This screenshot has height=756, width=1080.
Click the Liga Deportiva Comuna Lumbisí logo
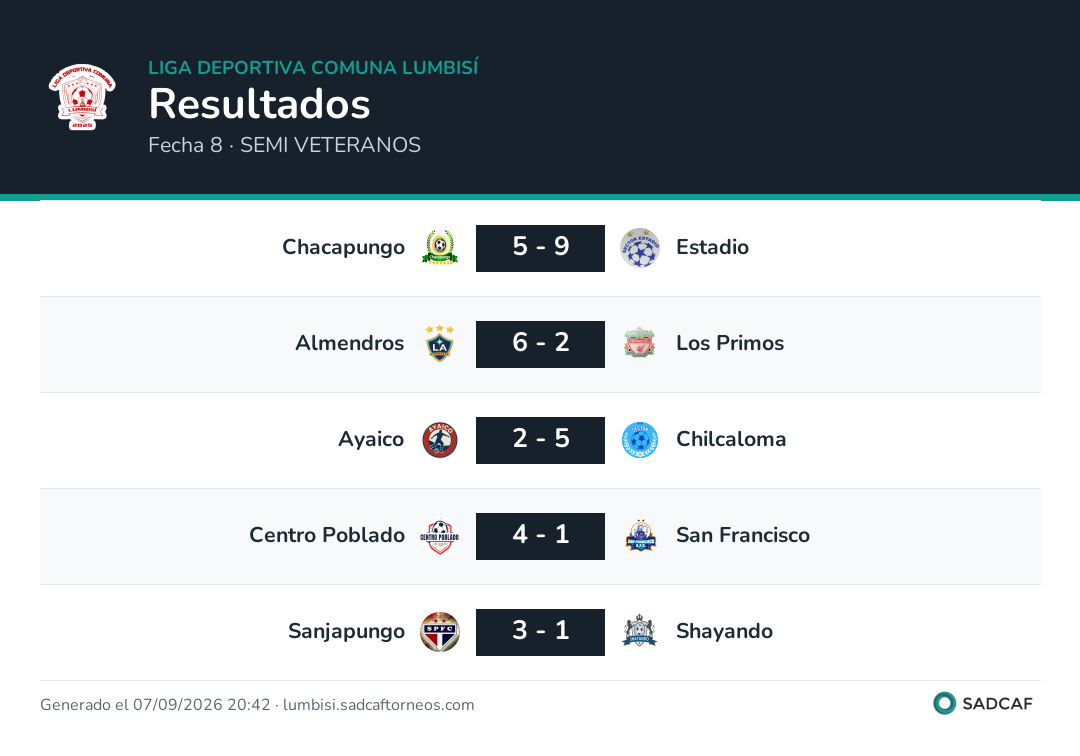tap(82, 96)
